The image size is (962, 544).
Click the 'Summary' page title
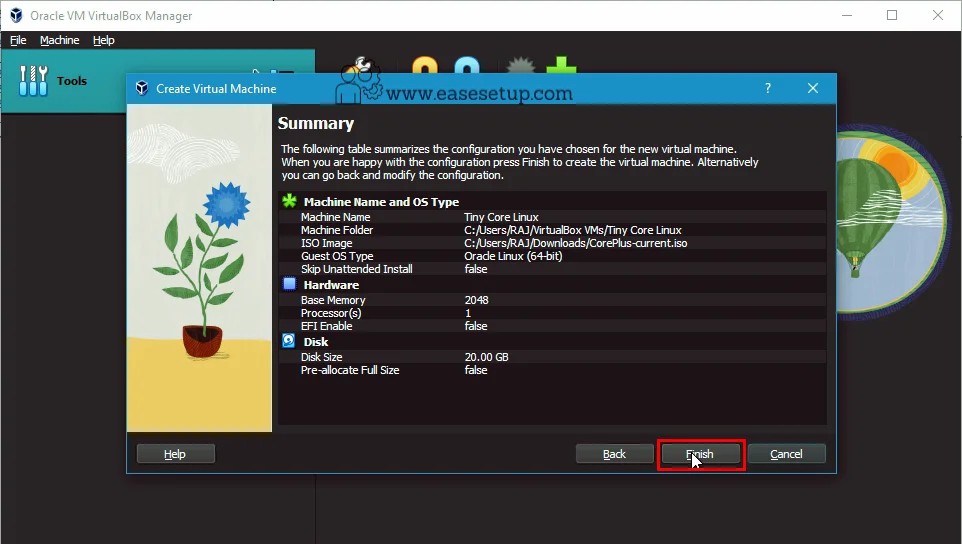(316, 123)
